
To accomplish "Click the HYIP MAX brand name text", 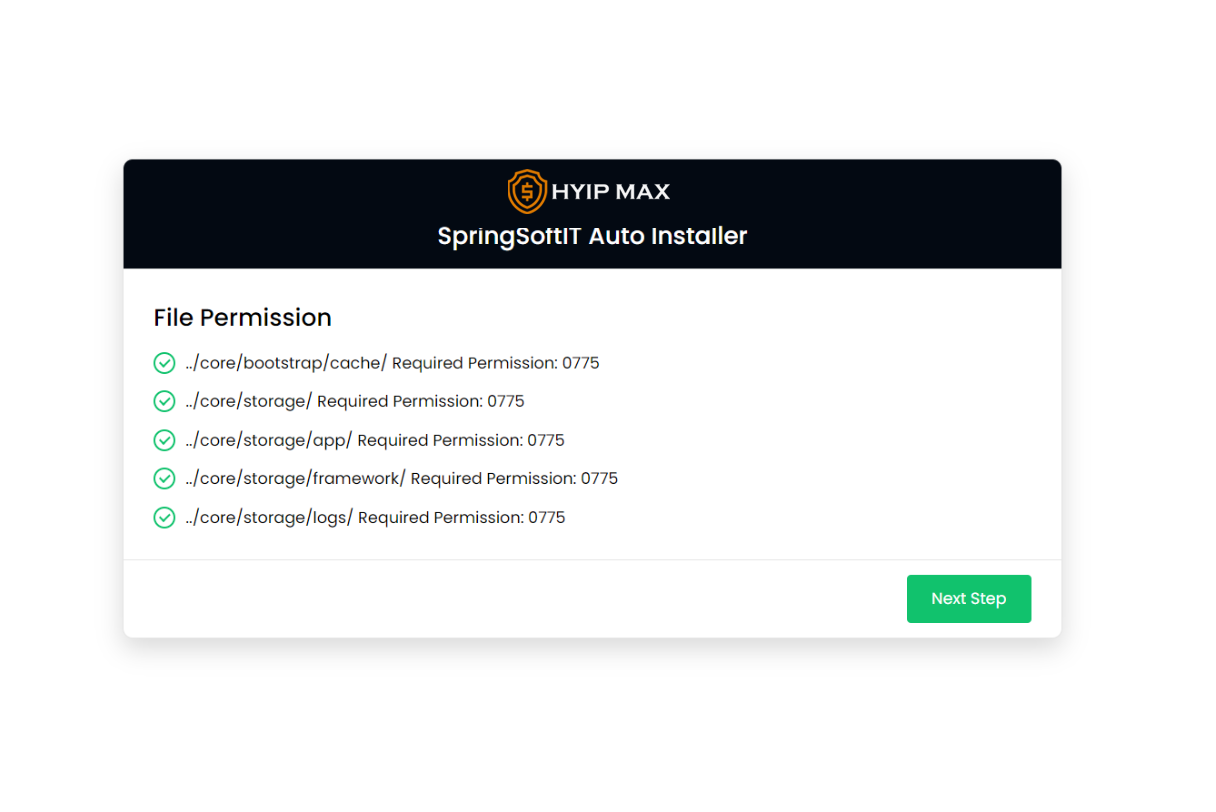I will click(610, 192).
